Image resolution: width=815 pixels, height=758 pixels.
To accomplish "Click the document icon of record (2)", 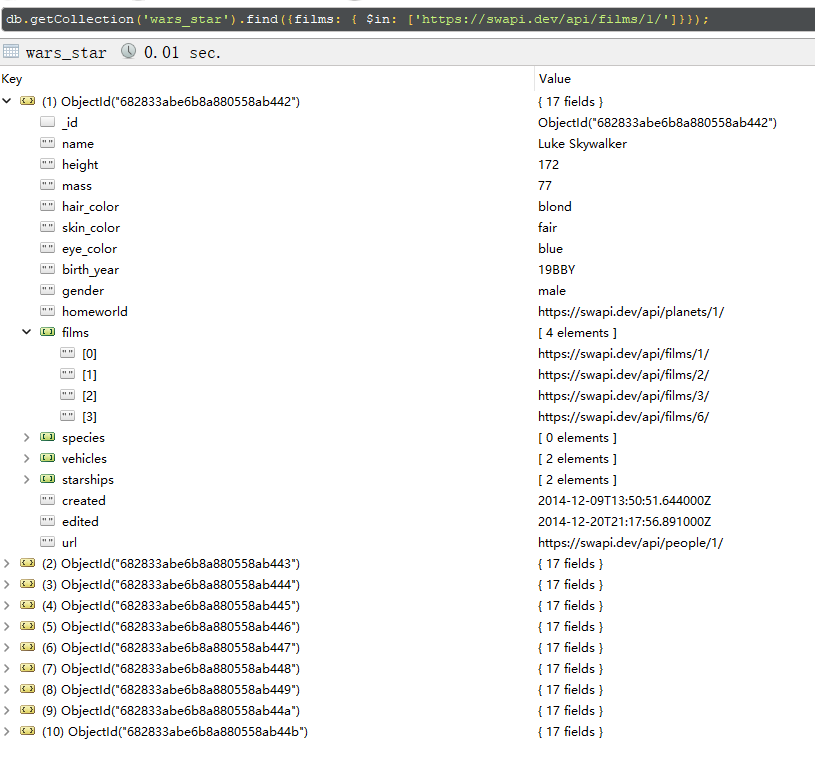I will (x=28, y=563).
